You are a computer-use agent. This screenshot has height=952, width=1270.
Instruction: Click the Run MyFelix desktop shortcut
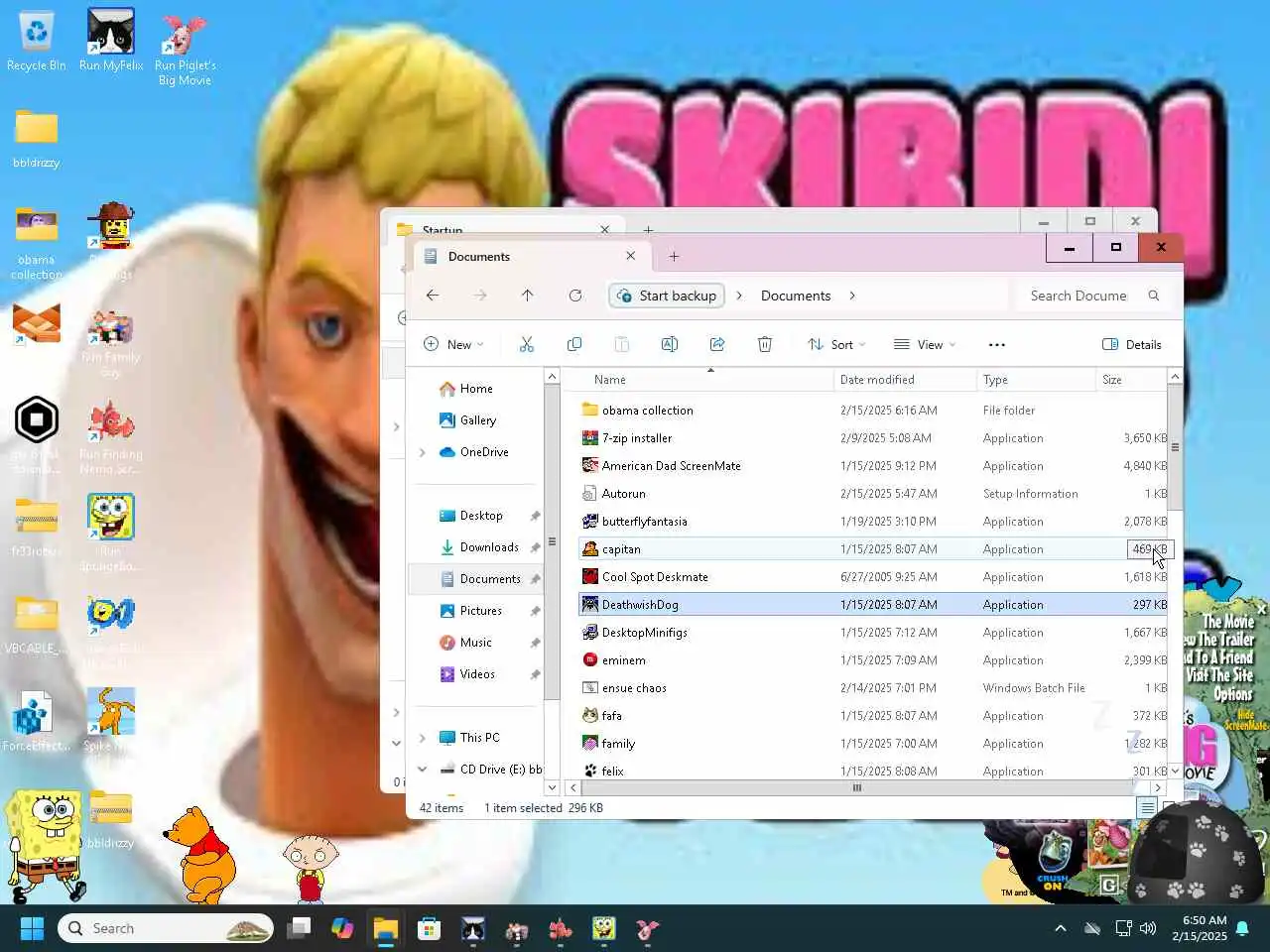[x=111, y=42]
